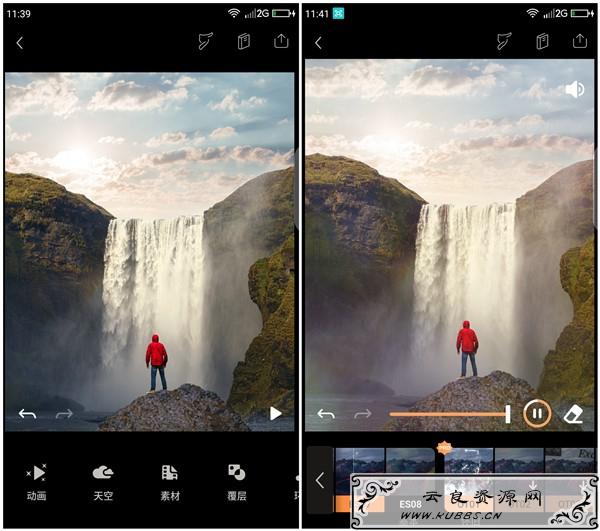
Task: Click the share icon in 11:41 screen
Action: 580,41
